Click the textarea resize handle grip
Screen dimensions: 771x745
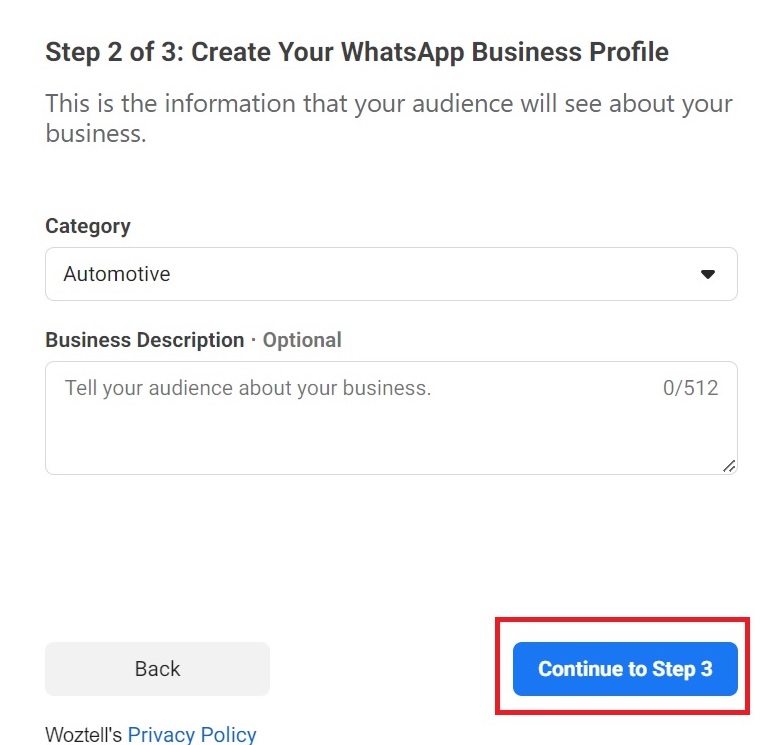[x=729, y=465]
